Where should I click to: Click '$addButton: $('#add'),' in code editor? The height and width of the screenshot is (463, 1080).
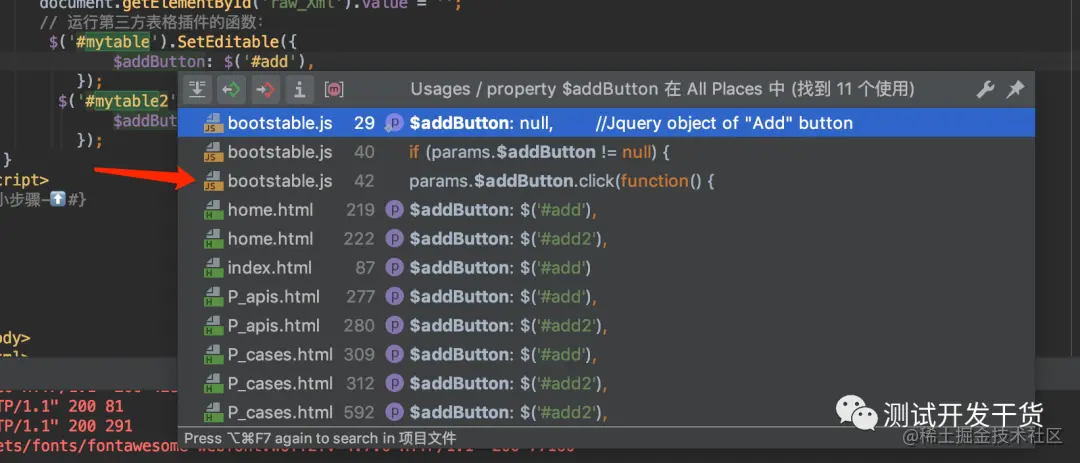214,62
